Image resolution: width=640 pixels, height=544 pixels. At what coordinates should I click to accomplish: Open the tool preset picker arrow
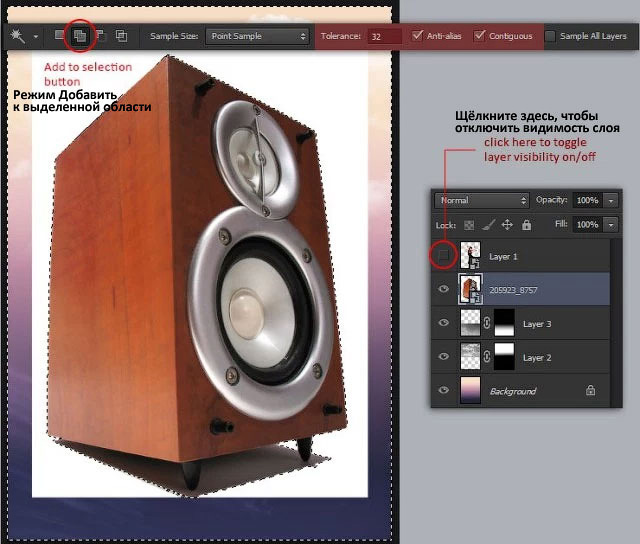click(36, 36)
